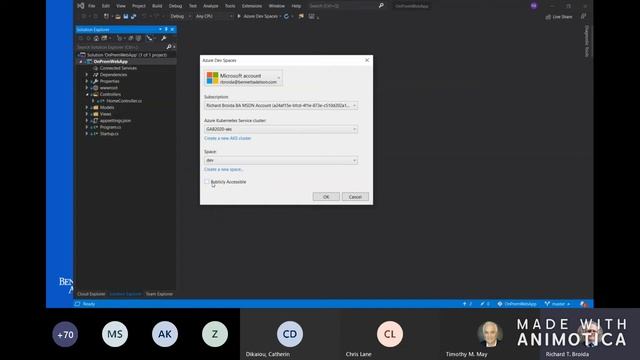The width and height of the screenshot is (640, 360).
Task: Select the OnPremWebApp project node
Action: (x=110, y=62)
